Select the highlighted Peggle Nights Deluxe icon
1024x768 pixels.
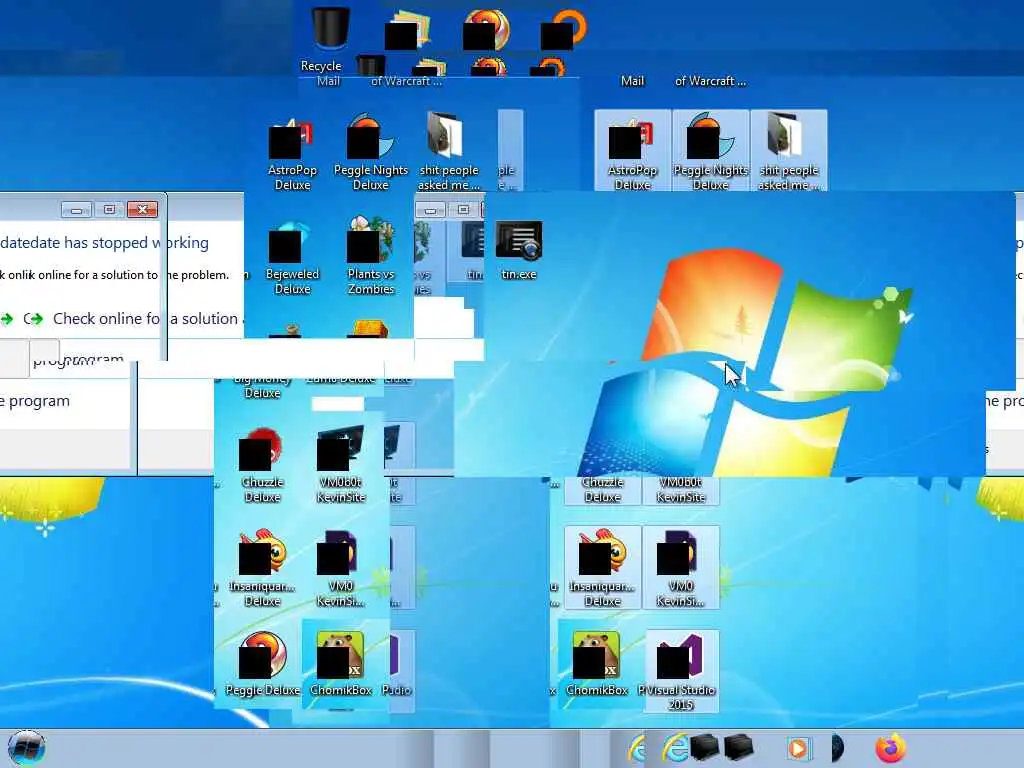coord(711,152)
